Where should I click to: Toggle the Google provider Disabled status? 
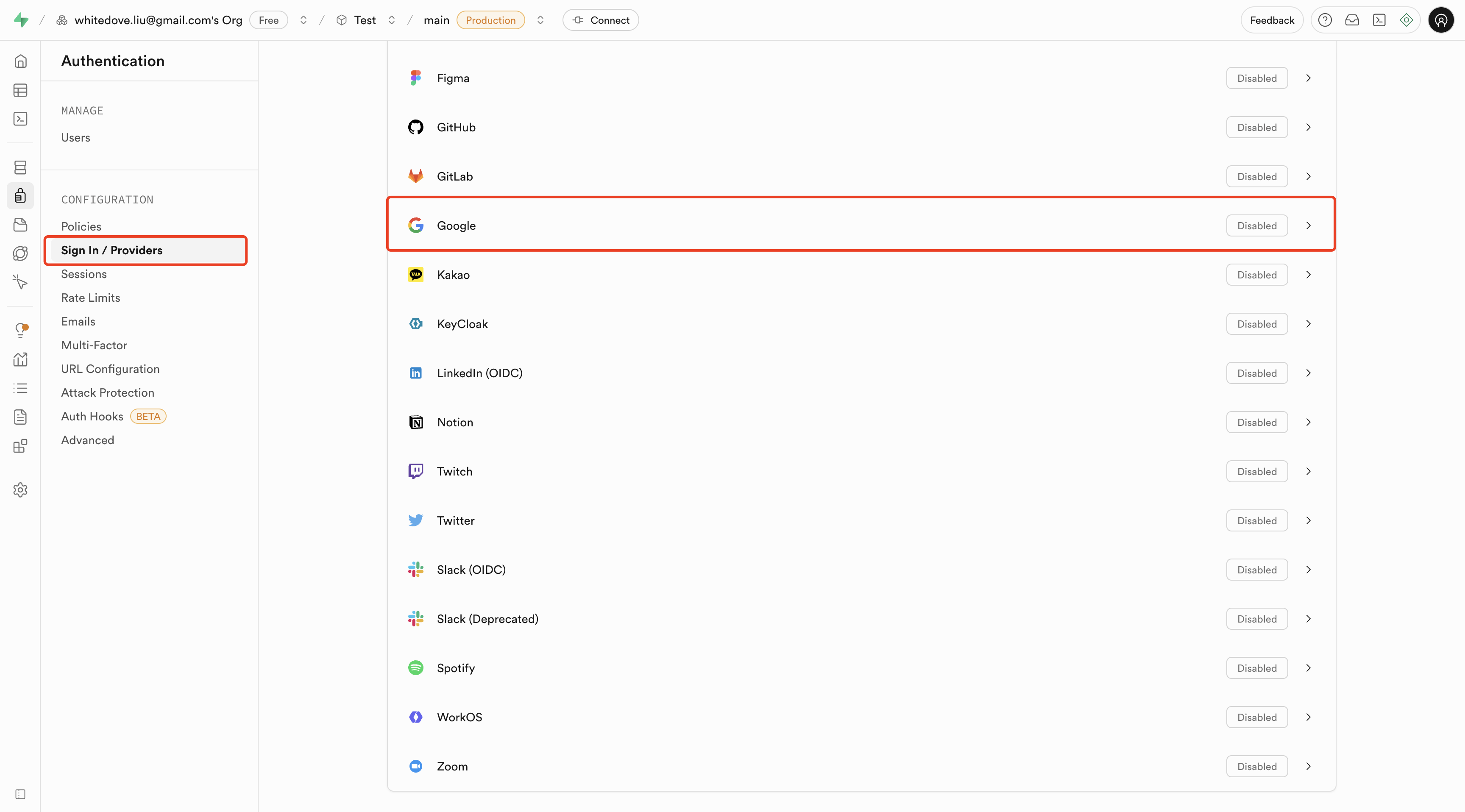tap(1256, 226)
